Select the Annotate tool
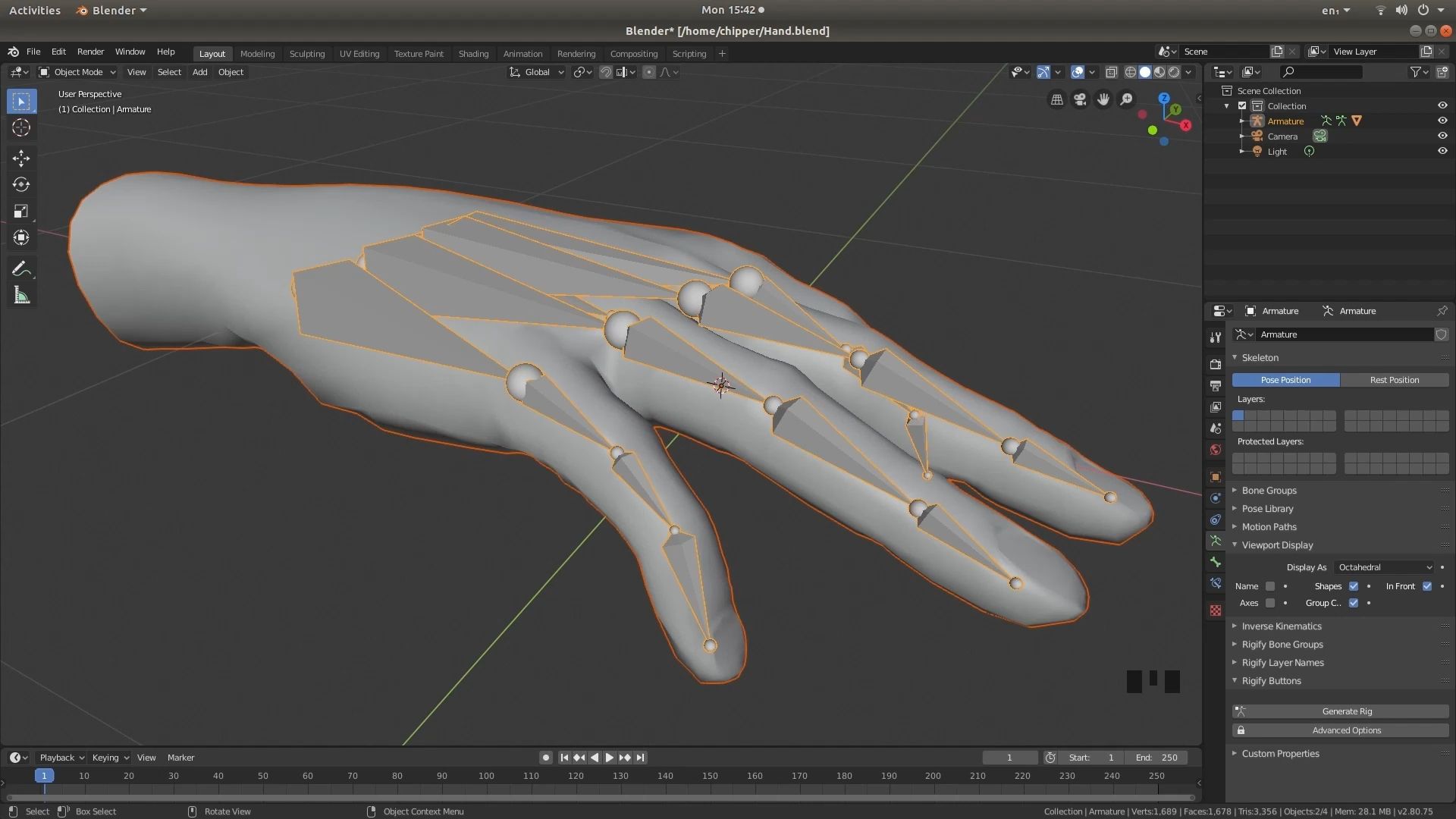 click(x=21, y=269)
